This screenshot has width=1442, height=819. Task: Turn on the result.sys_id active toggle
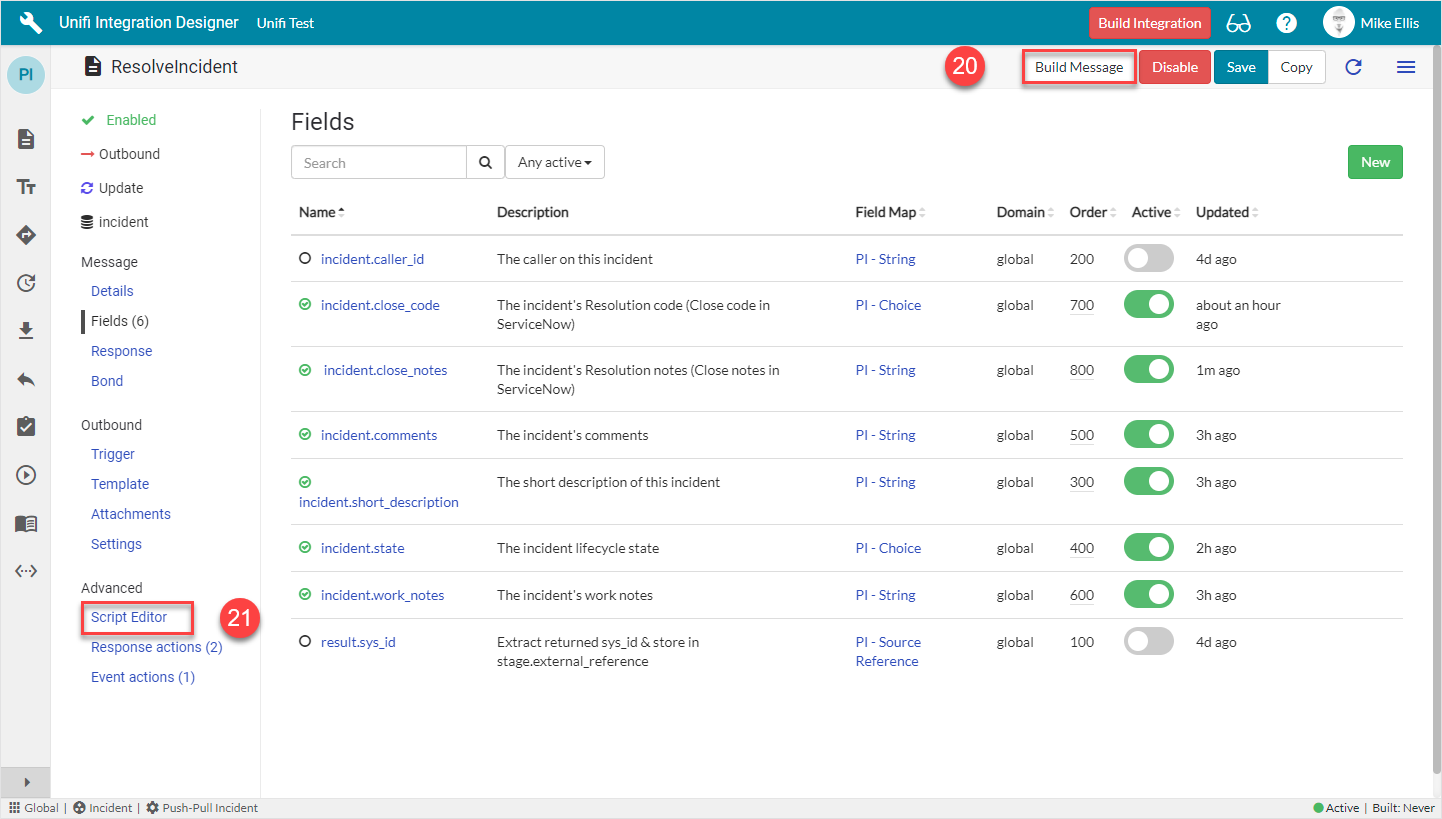click(x=1148, y=642)
